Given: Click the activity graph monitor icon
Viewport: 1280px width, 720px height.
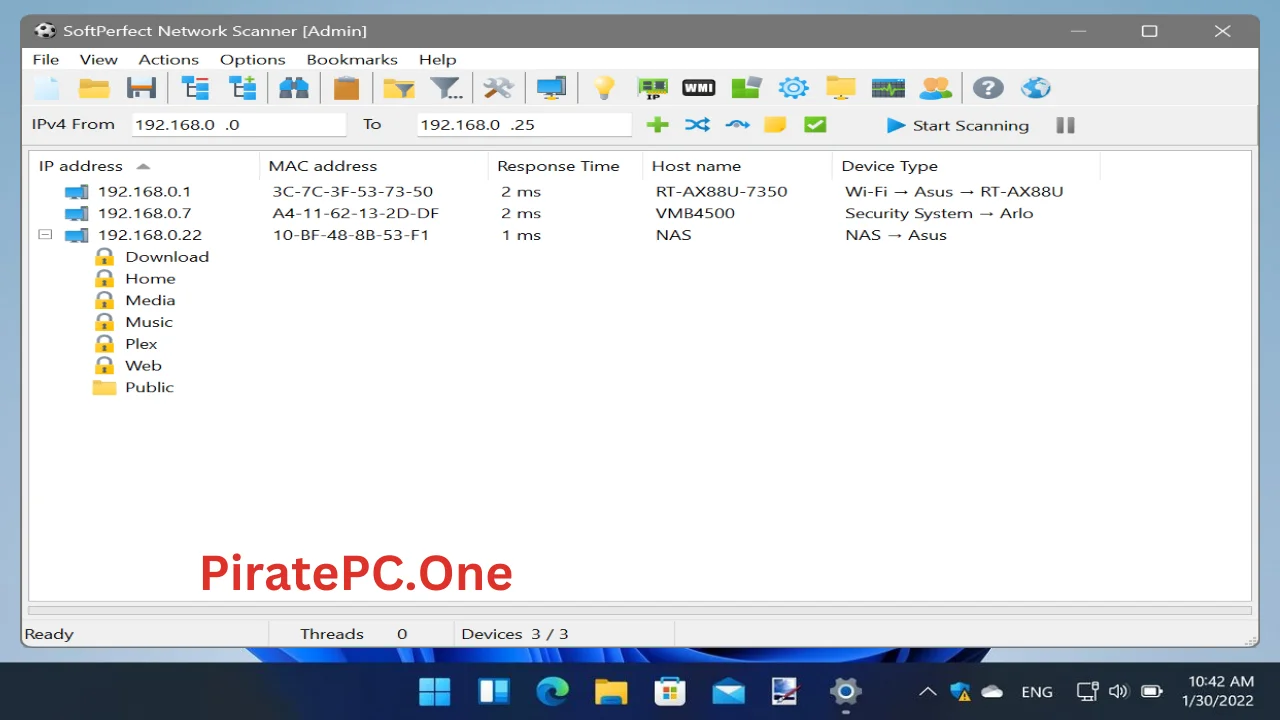Looking at the screenshot, I should (888, 88).
